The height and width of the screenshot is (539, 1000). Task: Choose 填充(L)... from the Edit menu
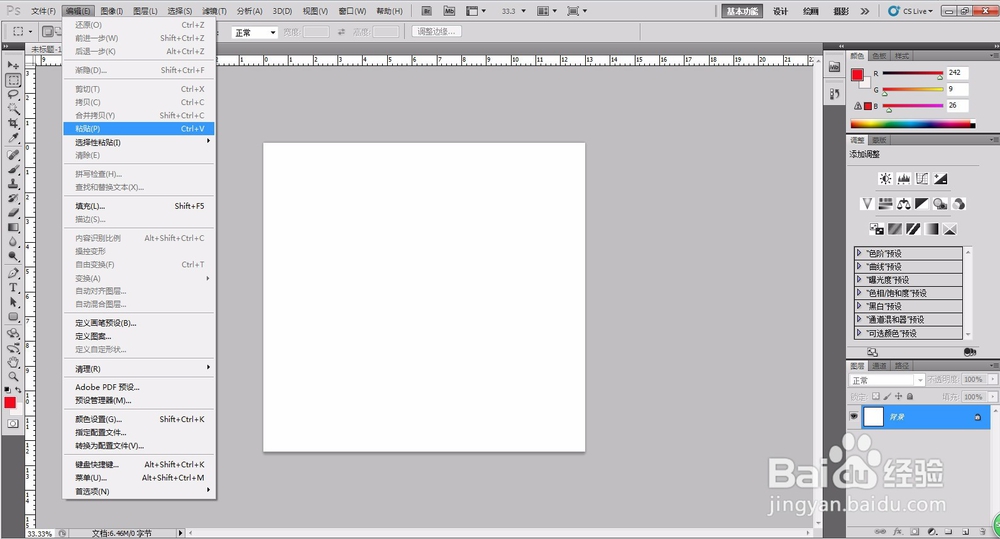coord(139,206)
